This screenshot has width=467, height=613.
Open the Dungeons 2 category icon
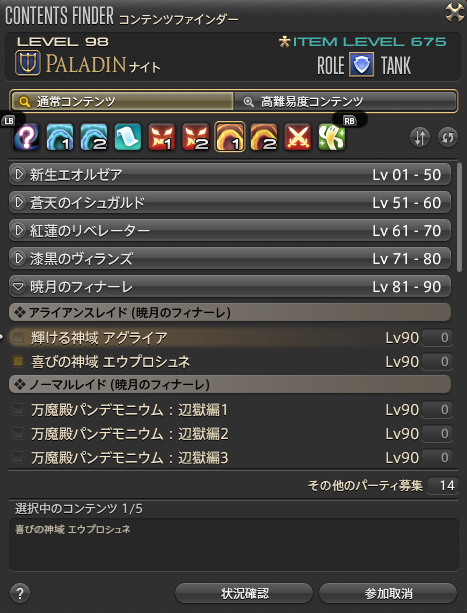click(94, 137)
